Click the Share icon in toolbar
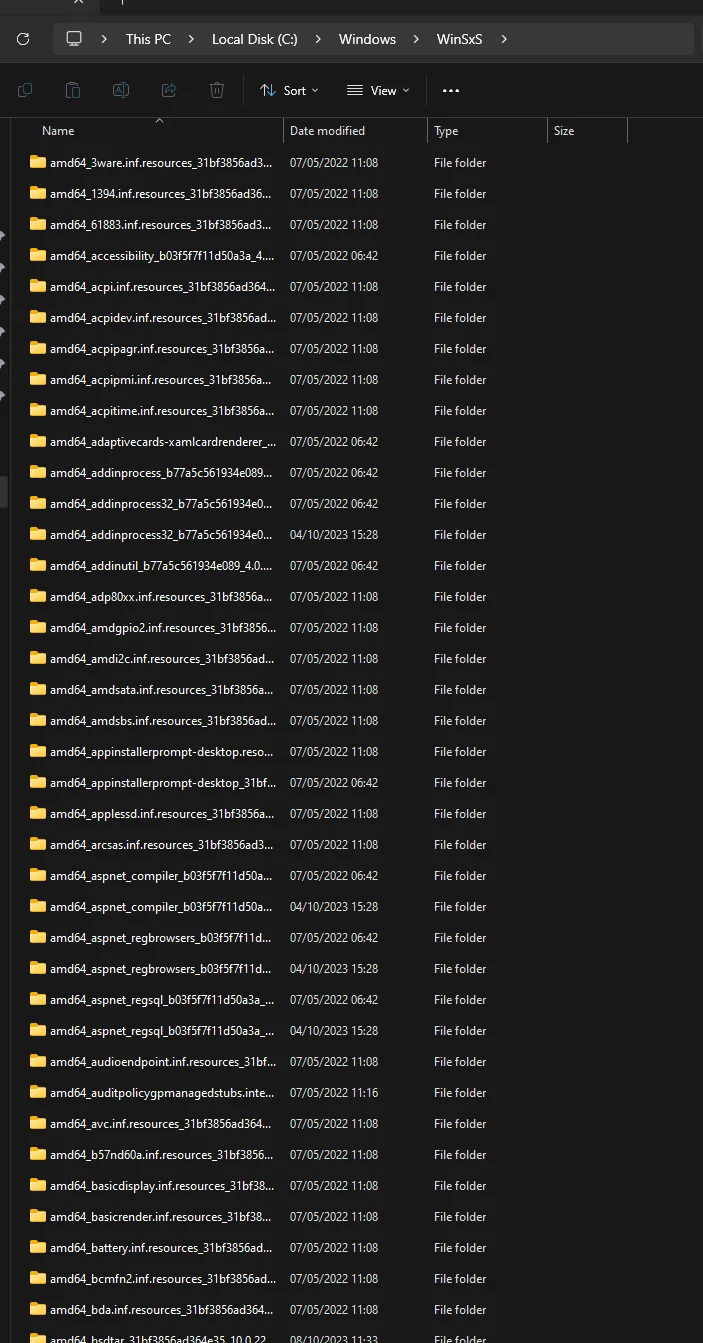The width and height of the screenshot is (703, 1343). (169, 90)
